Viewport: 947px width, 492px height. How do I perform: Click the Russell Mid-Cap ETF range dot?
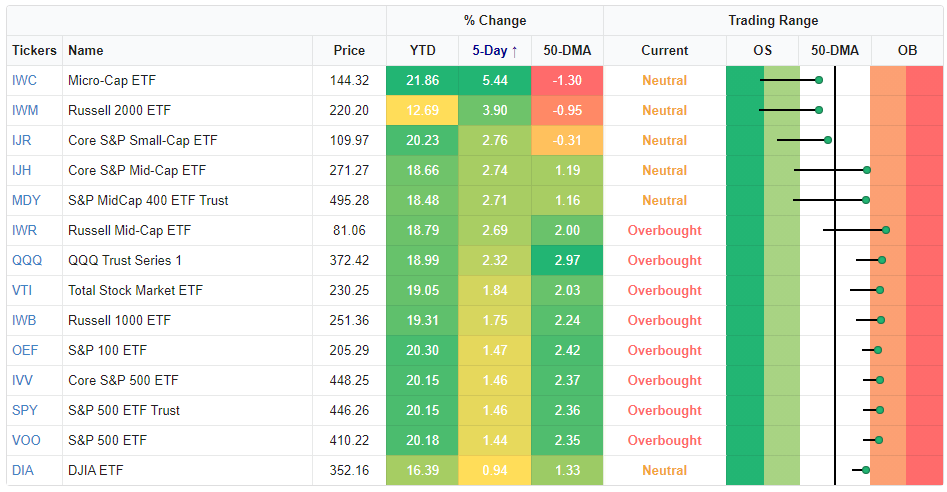point(886,230)
